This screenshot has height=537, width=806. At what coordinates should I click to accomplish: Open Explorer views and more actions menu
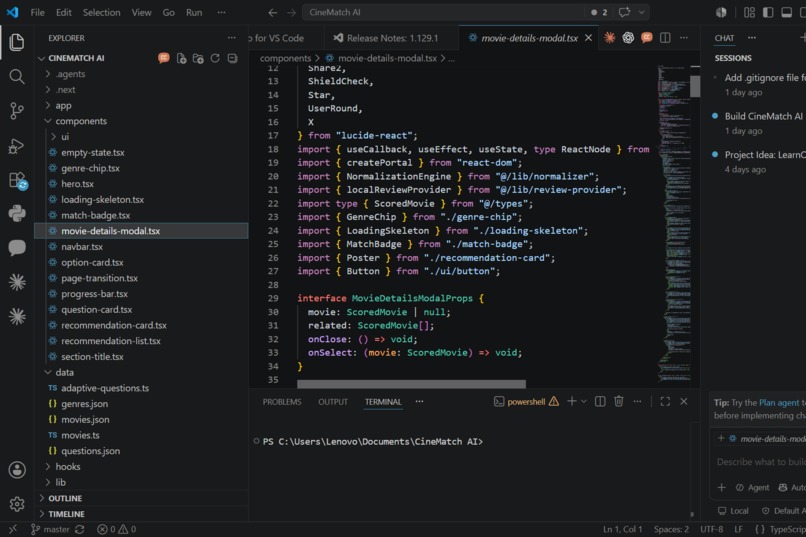pos(232,38)
